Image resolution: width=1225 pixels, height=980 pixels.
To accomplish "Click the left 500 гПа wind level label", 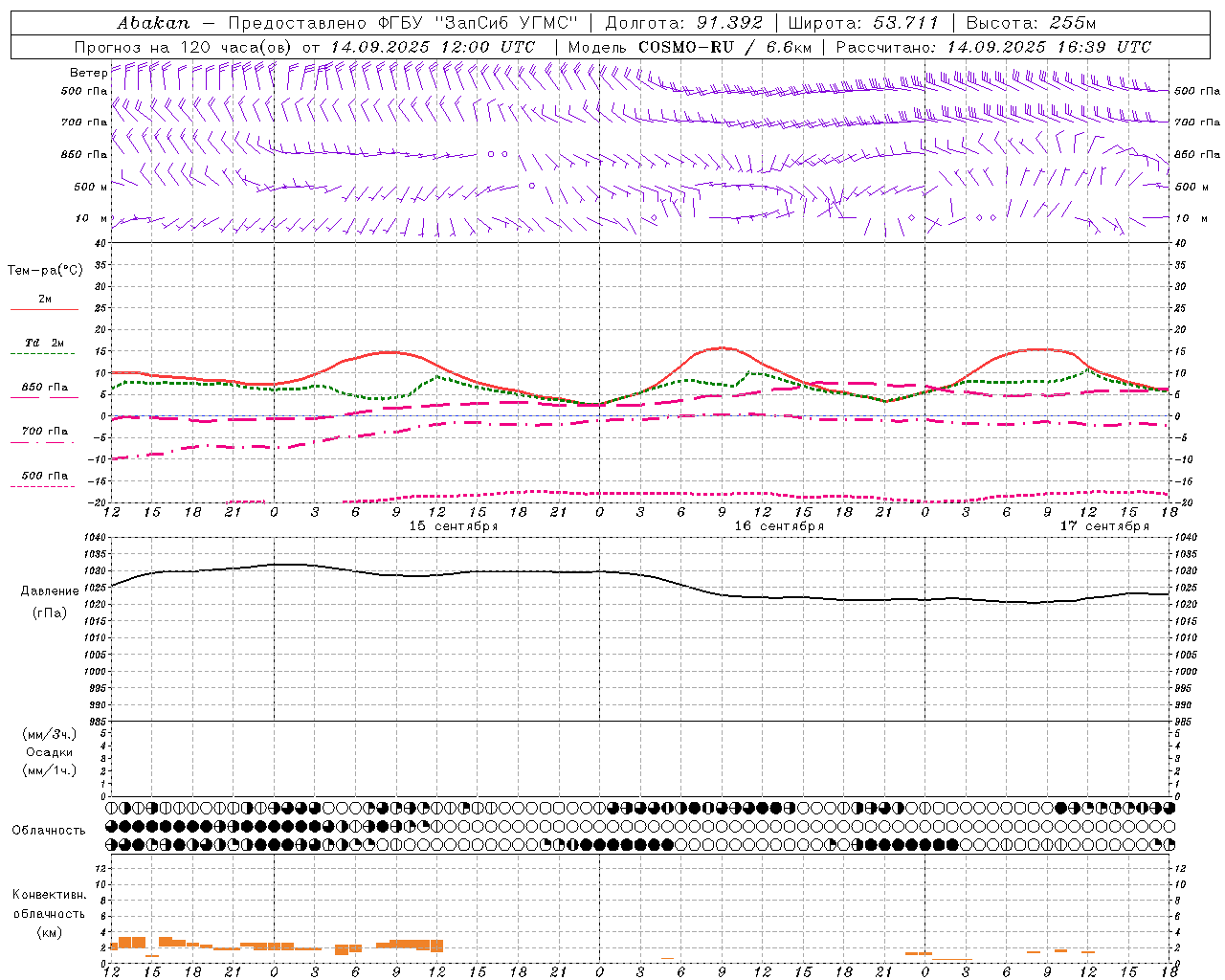I will tap(84, 91).
